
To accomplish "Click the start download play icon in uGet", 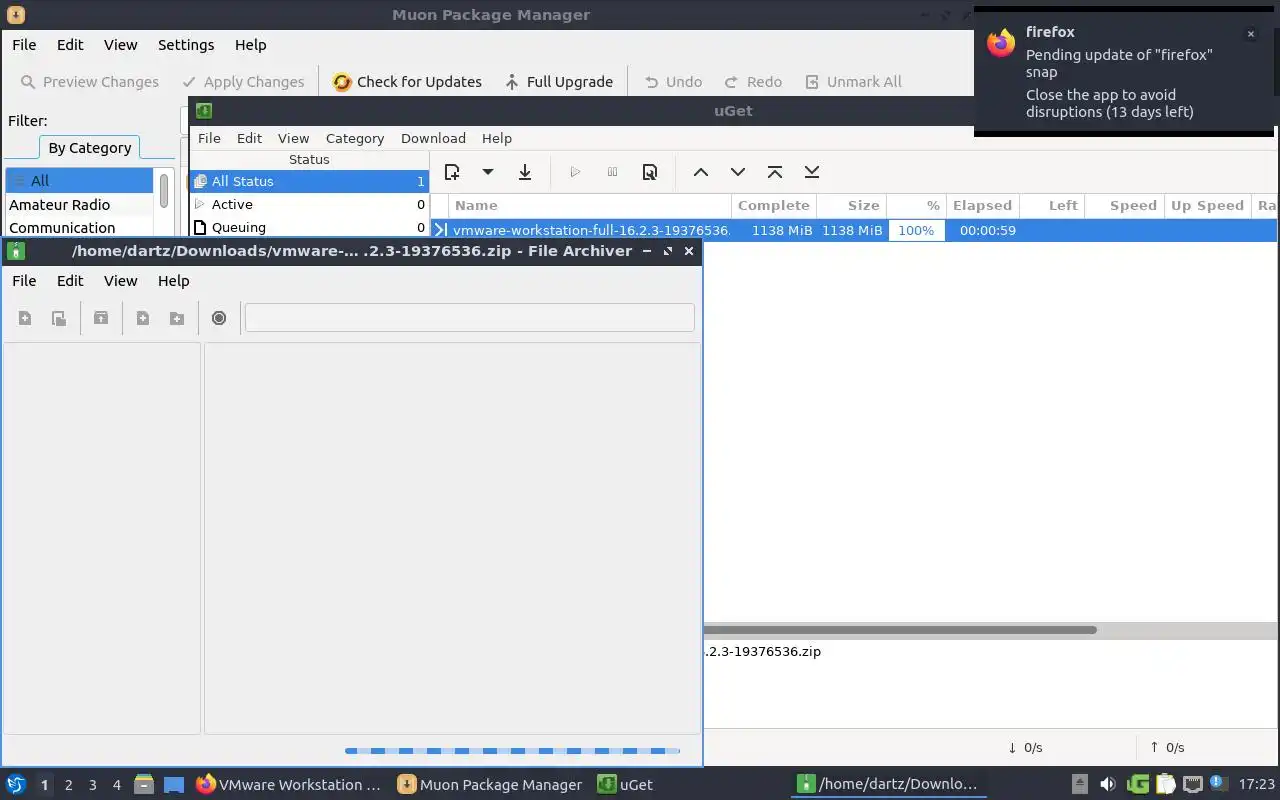I will pyautogui.click(x=575, y=172).
